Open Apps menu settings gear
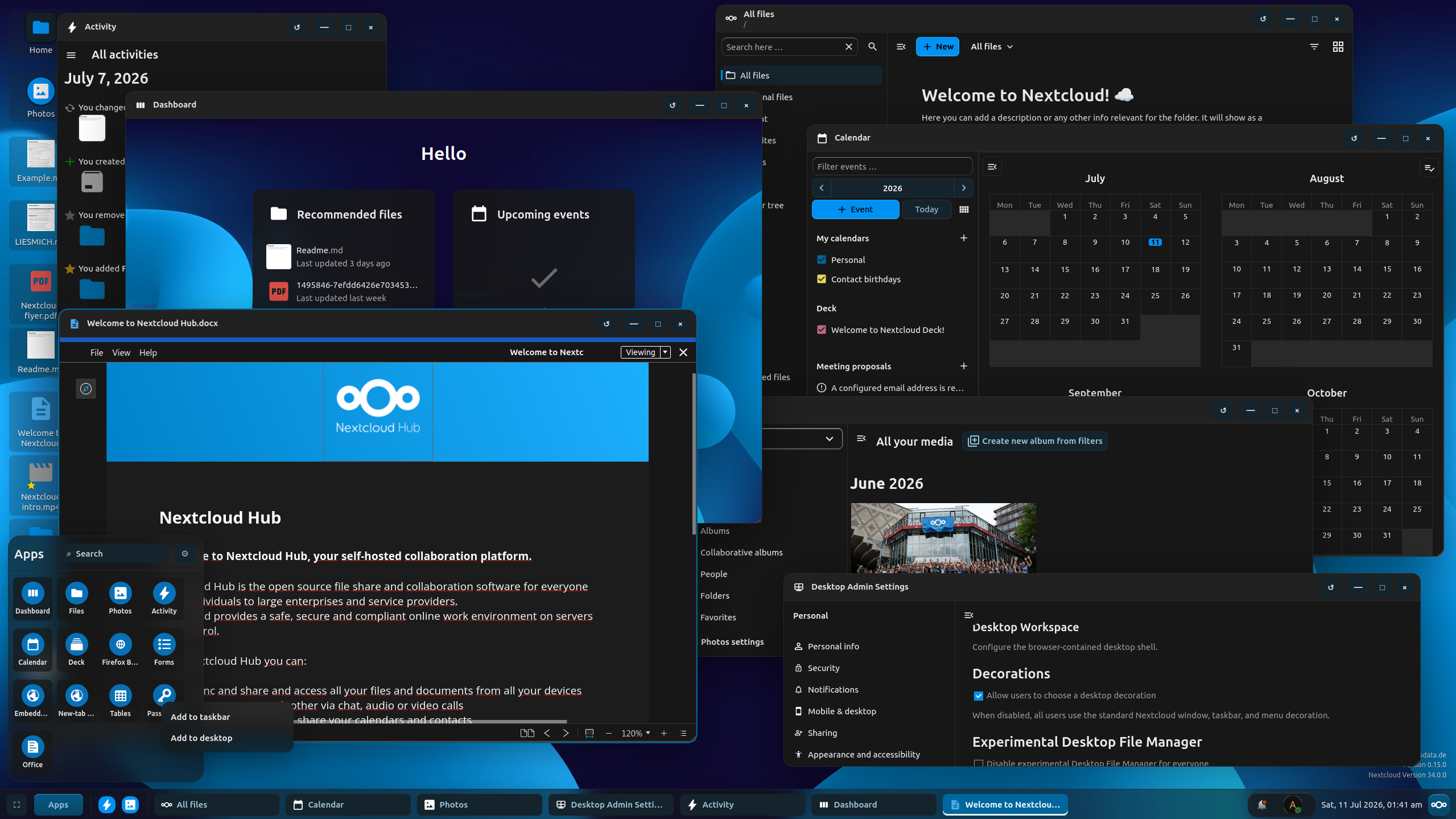This screenshot has height=819, width=1456. pyautogui.click(x=184, y=553)
